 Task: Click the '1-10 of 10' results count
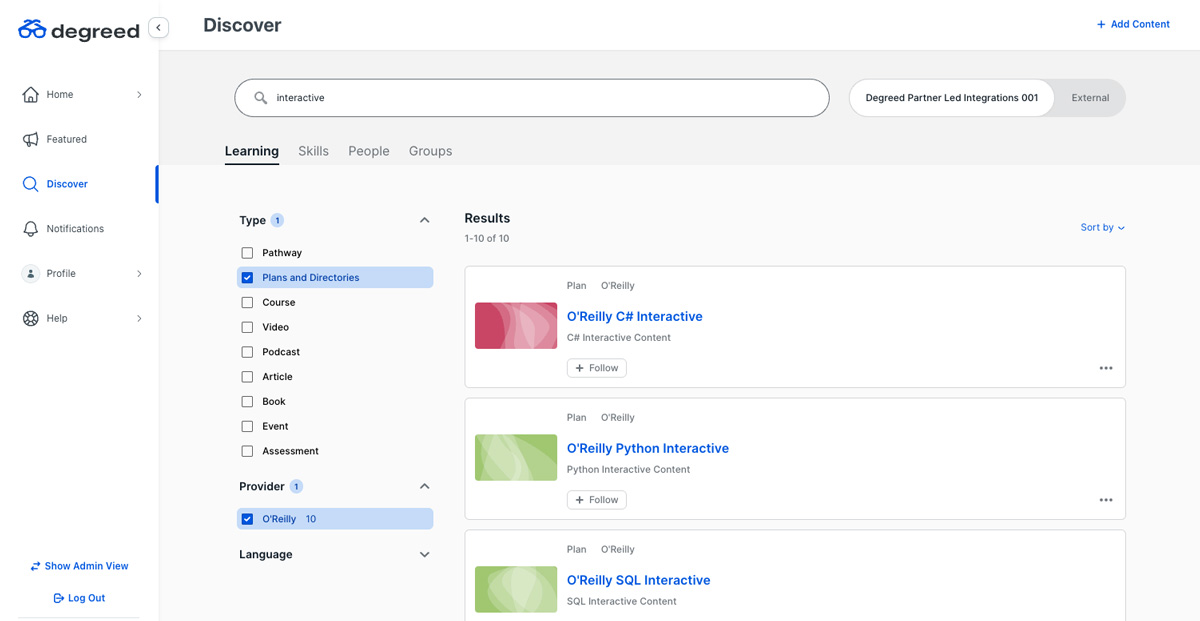click(487, 239)
